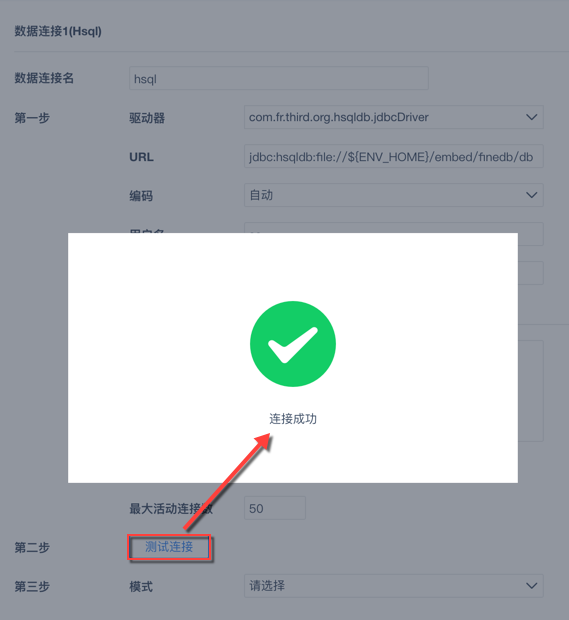Click the 数据连接名 field label
The height and width of the screenshot is (620, 569).
point(44,78)
